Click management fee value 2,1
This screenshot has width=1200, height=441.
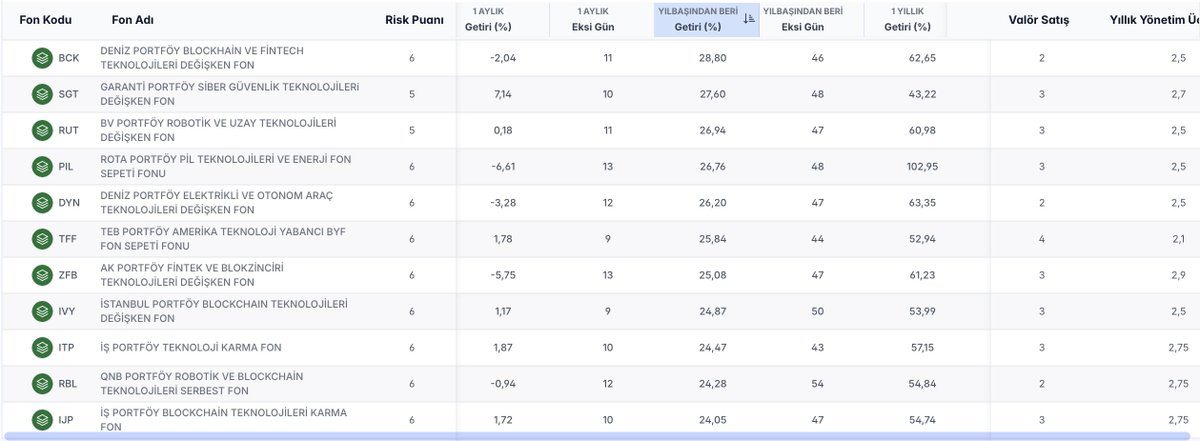tap(1178, 239)
